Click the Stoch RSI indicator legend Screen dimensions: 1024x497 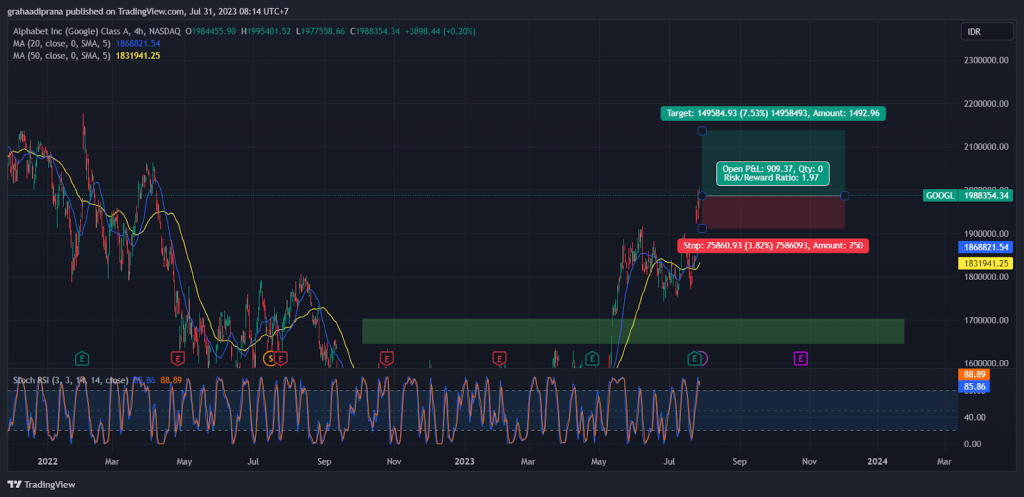click(71, 379)
